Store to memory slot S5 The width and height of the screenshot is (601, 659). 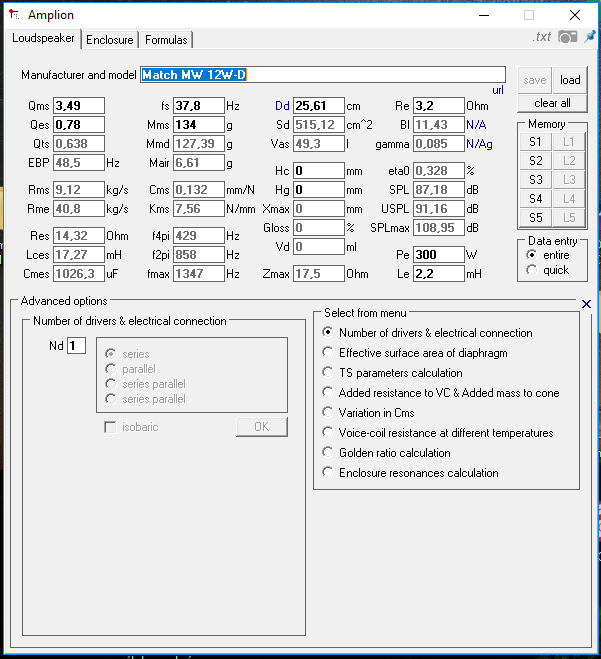click(535, 218)
